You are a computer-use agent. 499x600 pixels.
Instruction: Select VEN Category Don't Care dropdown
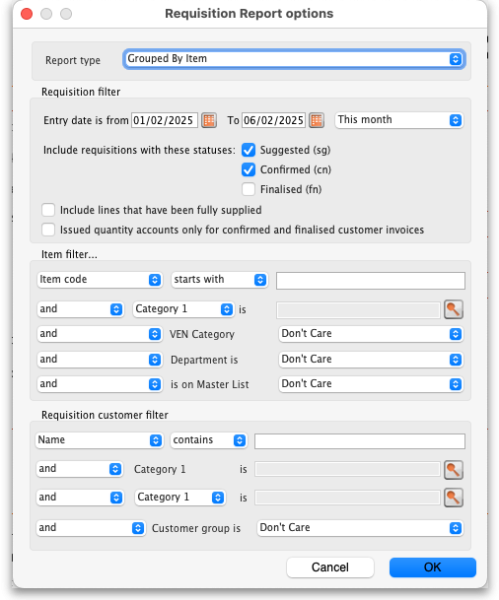pyautogui.click(x=371, y=334)
